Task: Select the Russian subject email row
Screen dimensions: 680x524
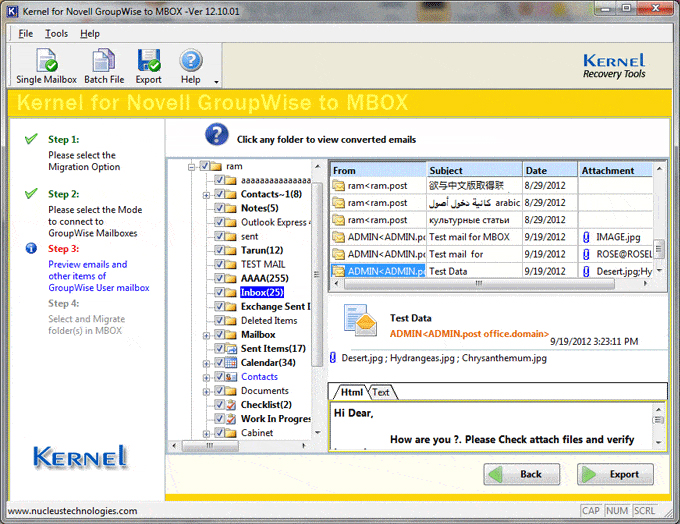Action: click(x=492, y=220)
